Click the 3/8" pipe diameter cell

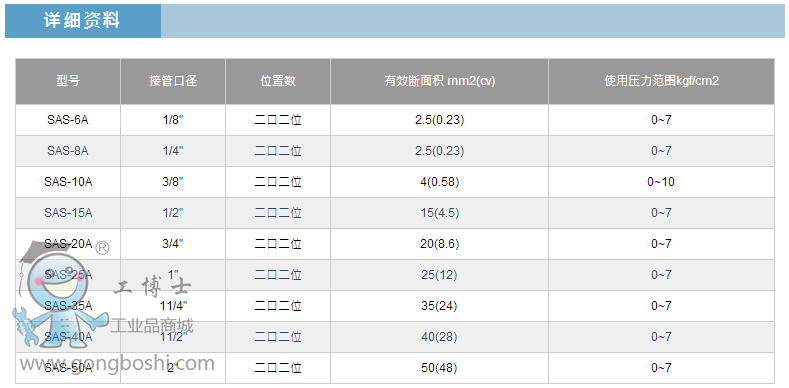[x=173, y=182]
